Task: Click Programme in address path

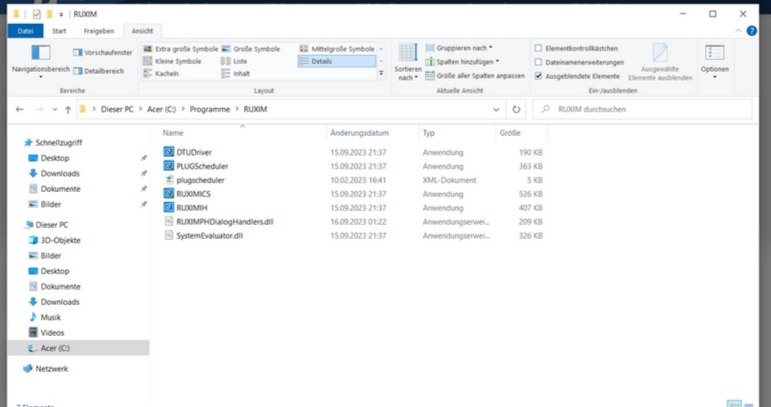Action: pos(209,110)
